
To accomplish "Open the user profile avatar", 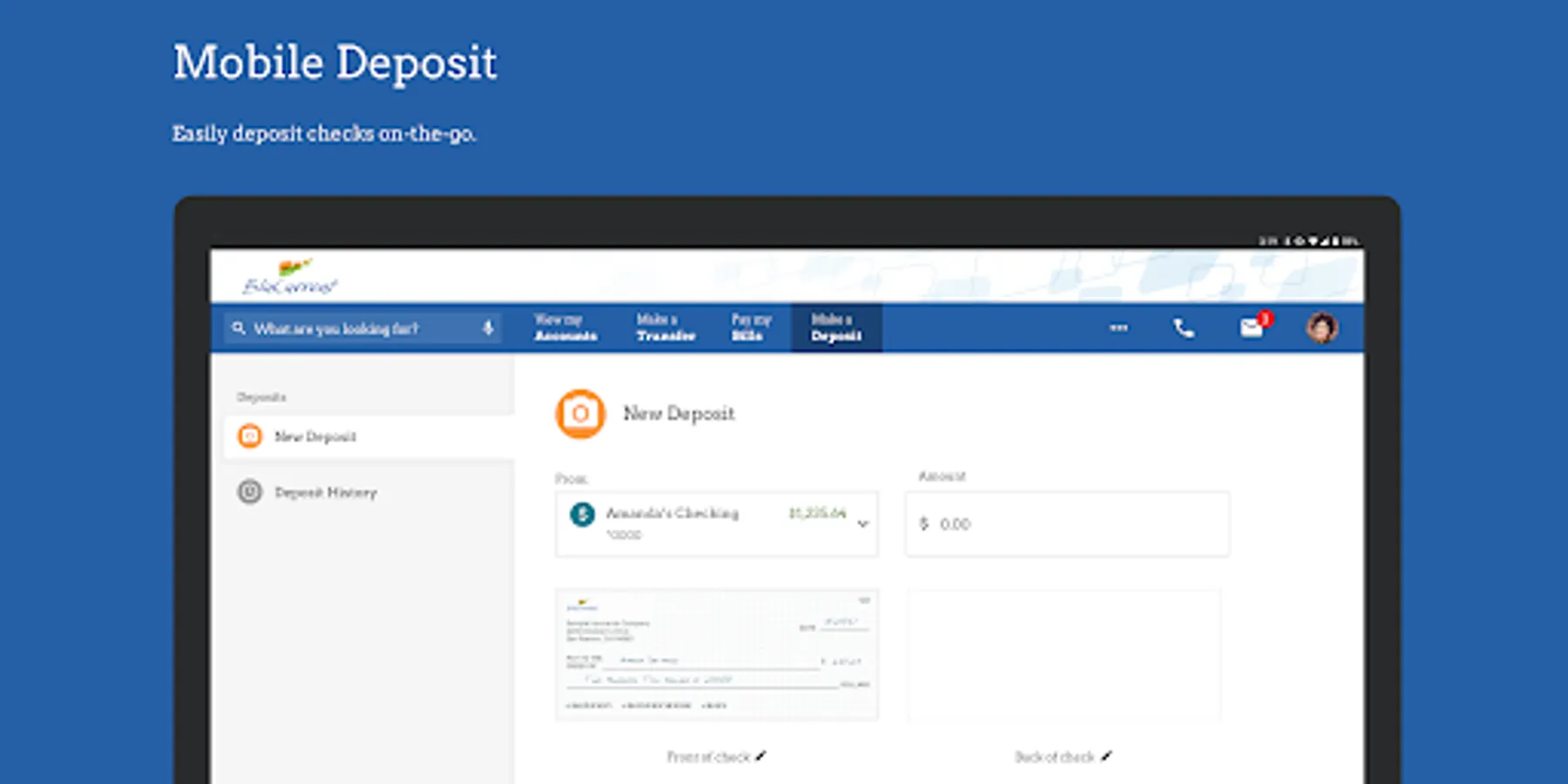I will click(x=1321, y=328).
